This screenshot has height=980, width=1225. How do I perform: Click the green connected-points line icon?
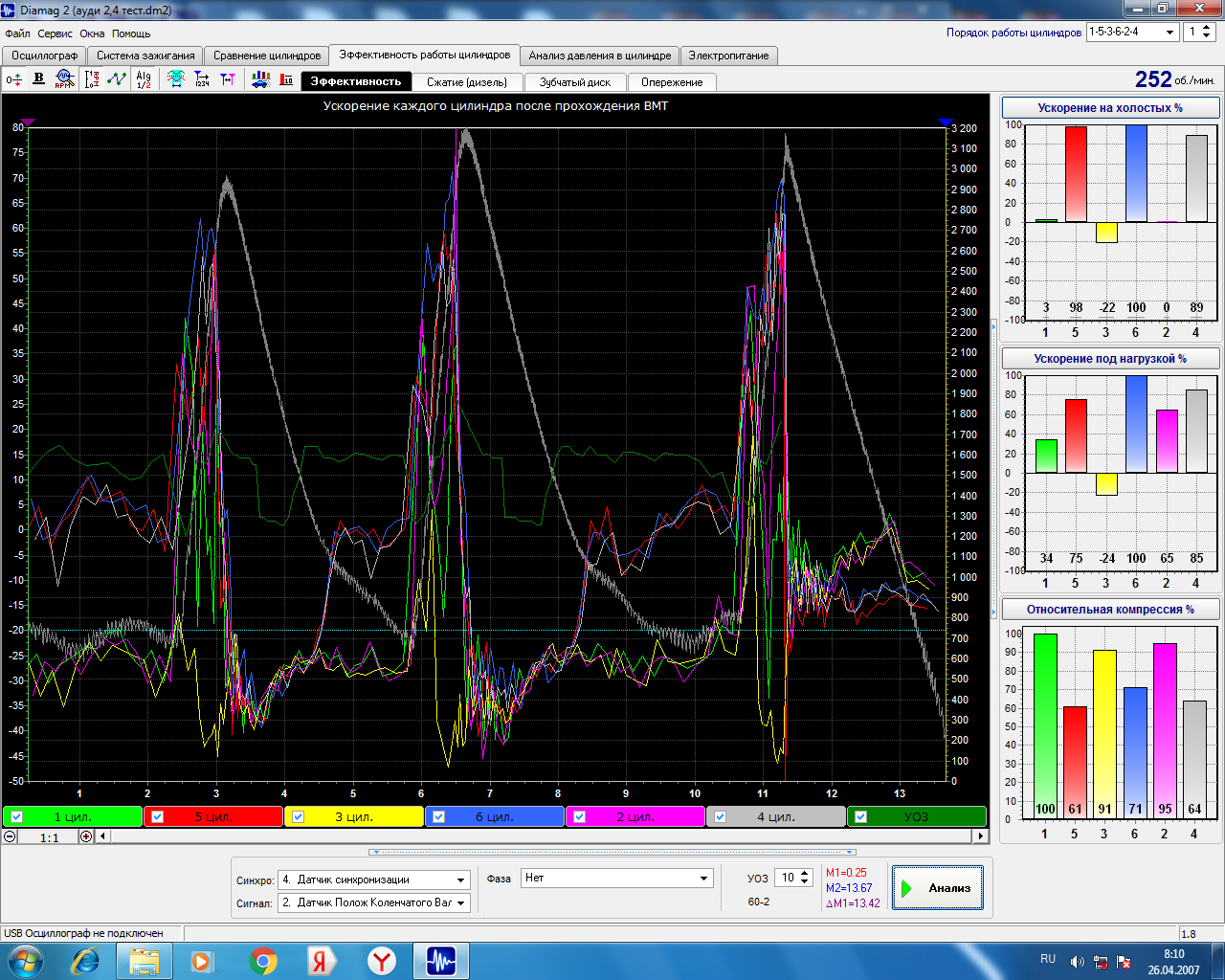[117, 79]
